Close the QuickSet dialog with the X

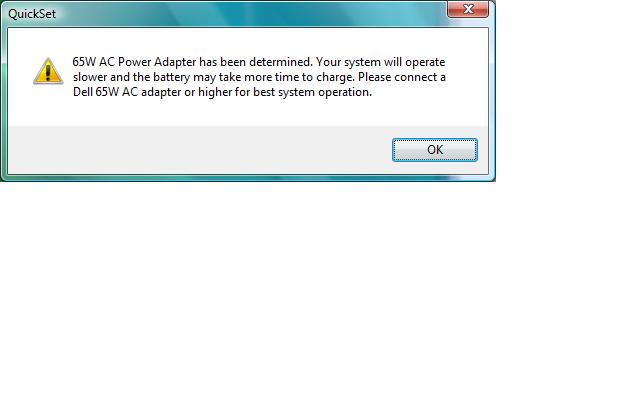click(468, 9)
